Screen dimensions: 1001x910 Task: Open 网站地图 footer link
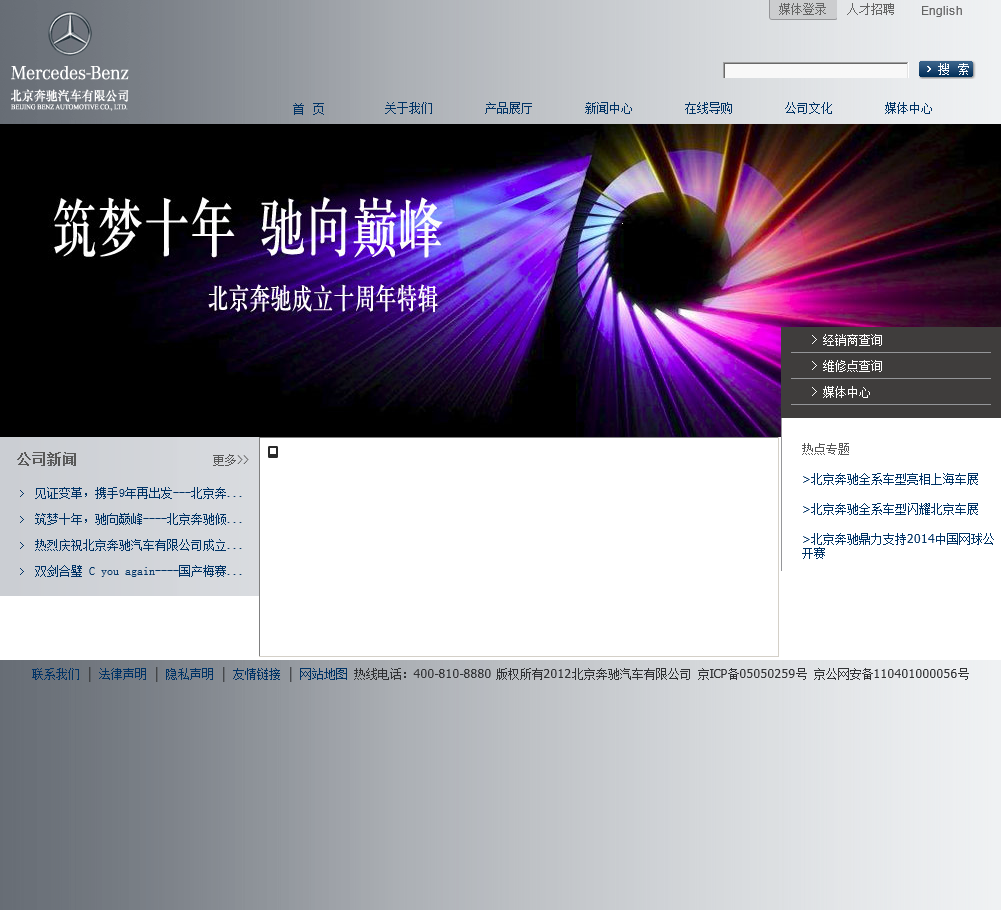pos(323,674)
